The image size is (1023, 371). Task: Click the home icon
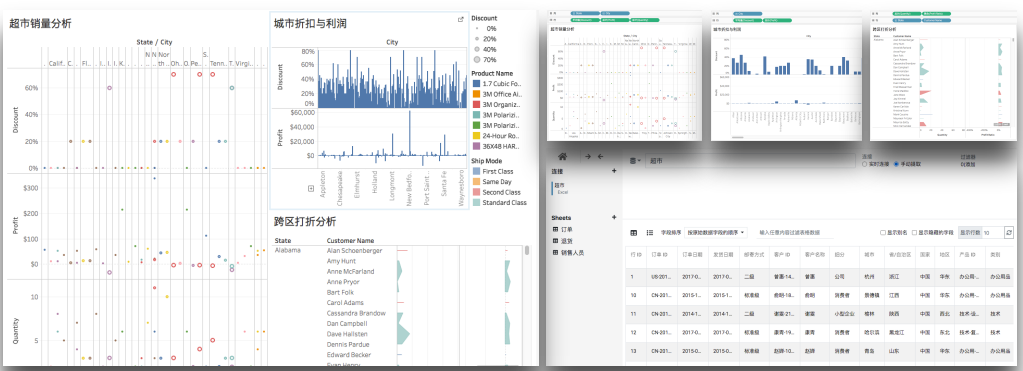pos(562,156)
